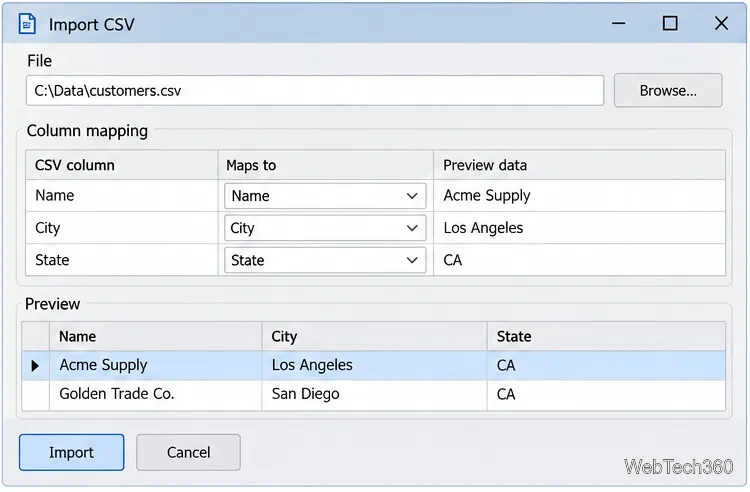This screenshot has width=750, height=492.
Task: Maximize the Import CSV window
Action: [x=670, y=23]
